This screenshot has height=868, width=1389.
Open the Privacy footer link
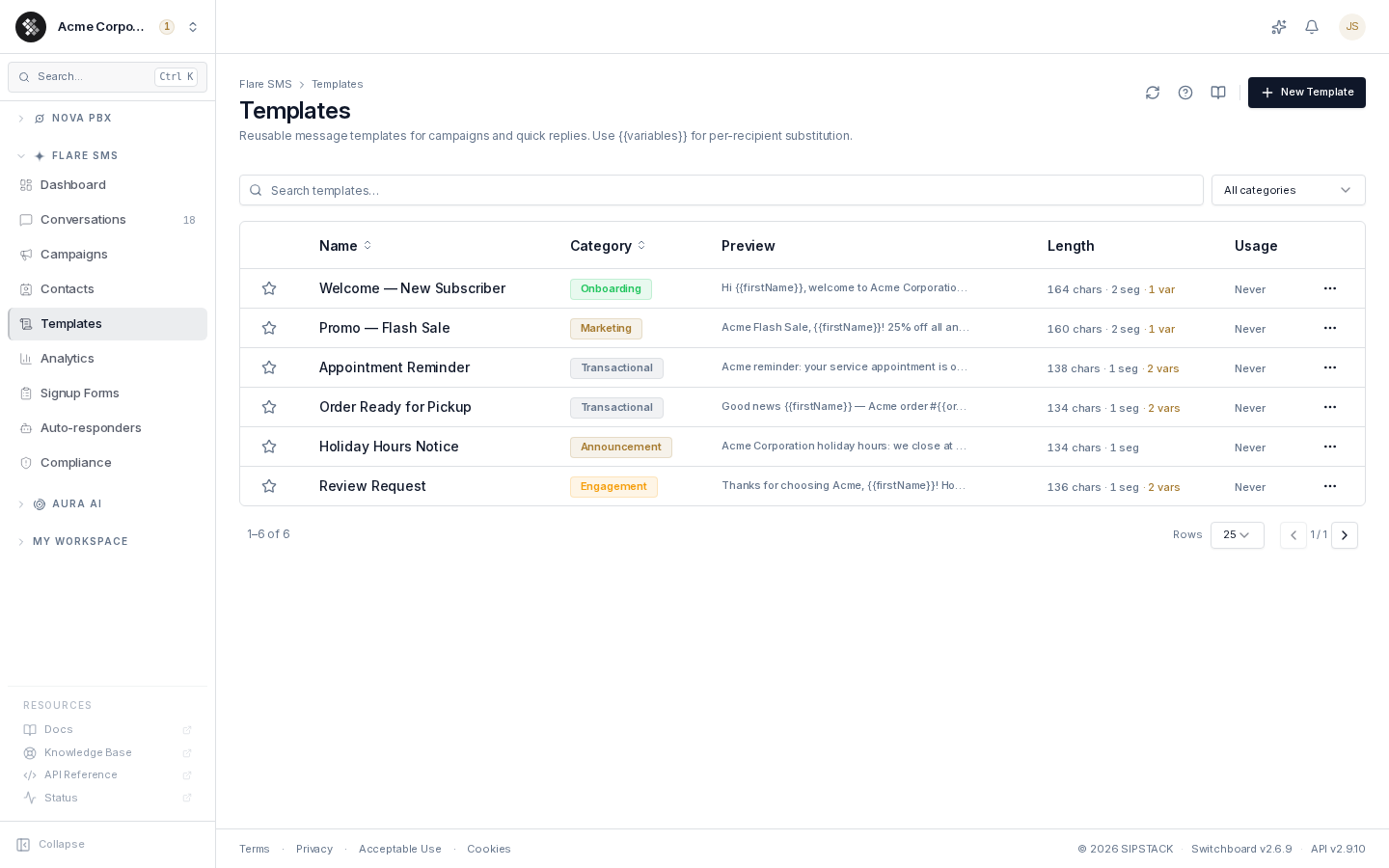click(314, 850)
